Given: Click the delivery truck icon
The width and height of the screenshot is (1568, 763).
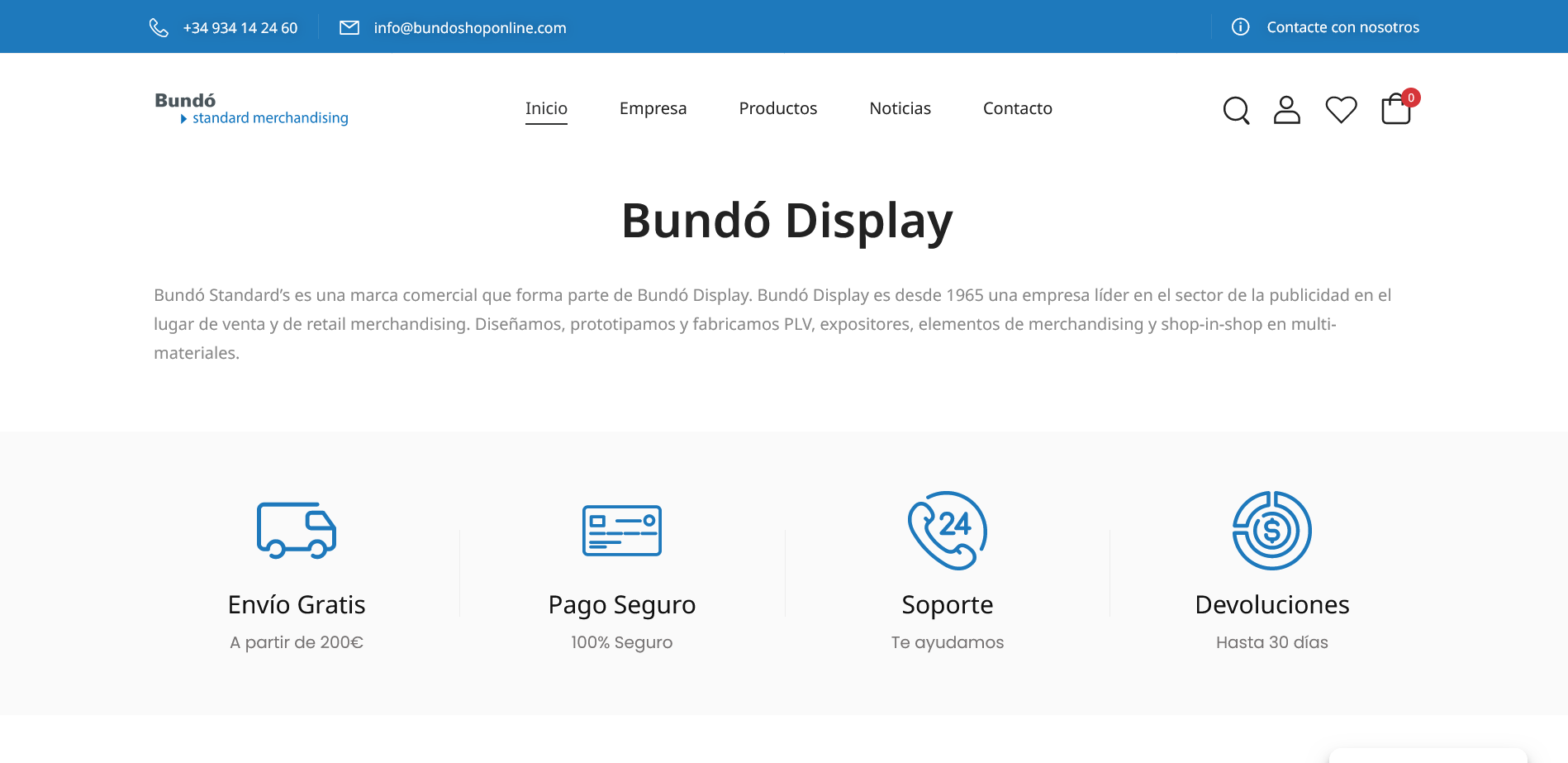Looking at the screenshot, I should (x=297, y=531).
